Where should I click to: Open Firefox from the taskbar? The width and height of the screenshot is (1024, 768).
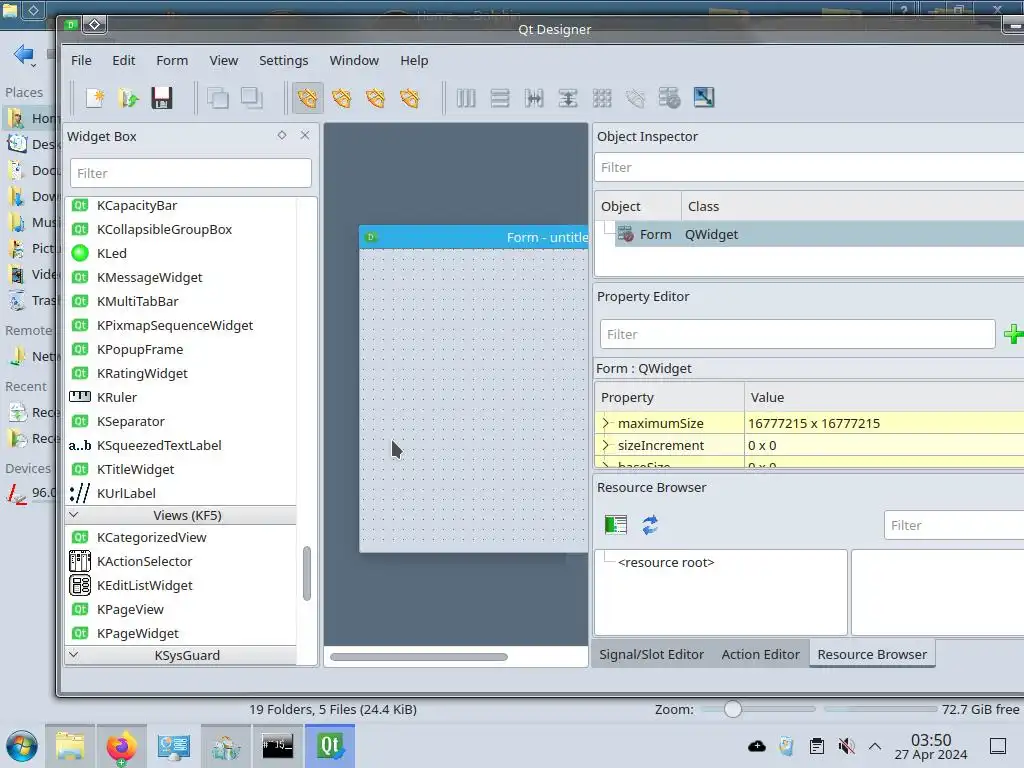[121, 746]
